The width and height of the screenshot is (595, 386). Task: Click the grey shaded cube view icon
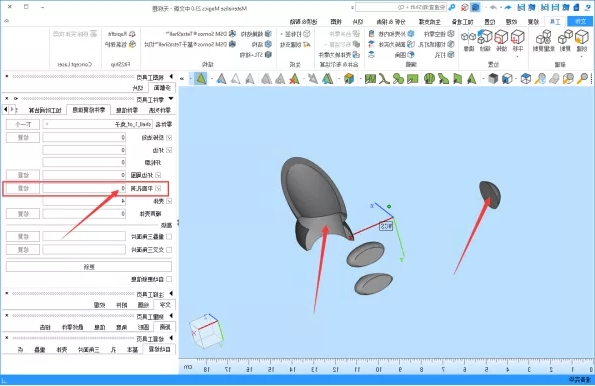click(x=493, y=79)
